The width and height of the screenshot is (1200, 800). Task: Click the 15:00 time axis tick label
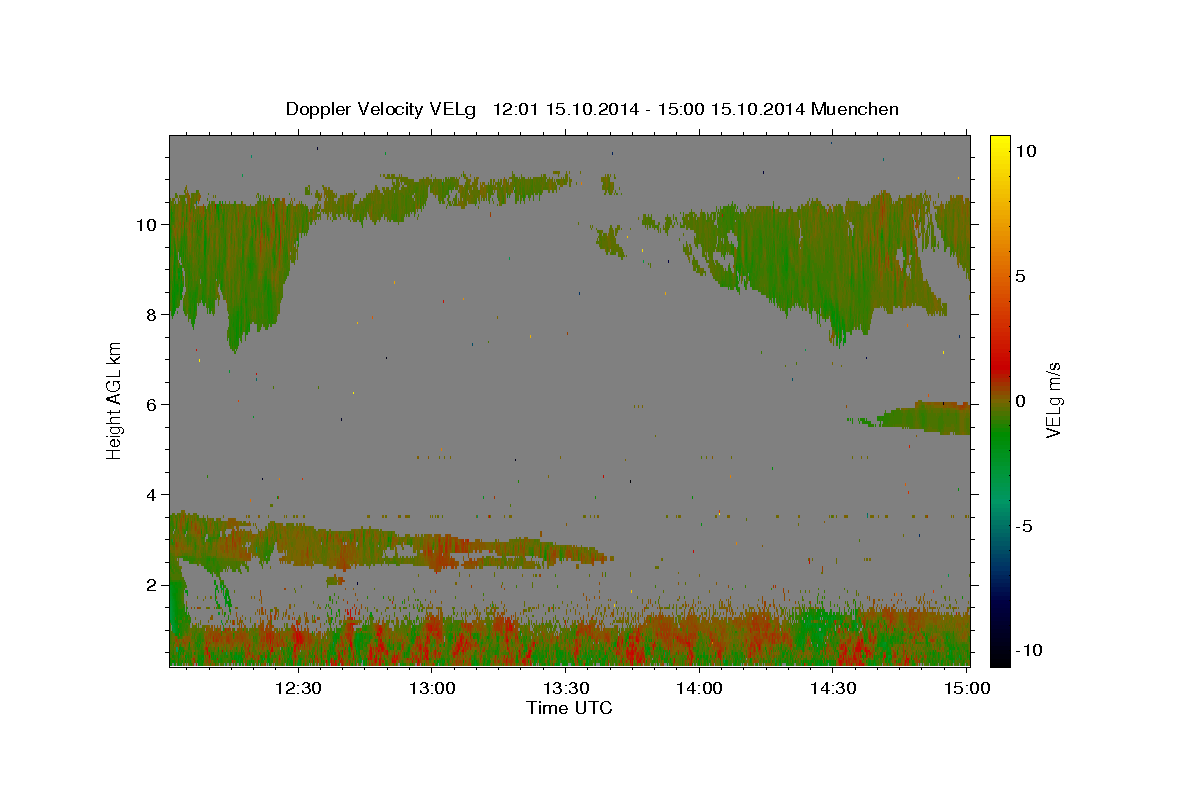point(966,688)
